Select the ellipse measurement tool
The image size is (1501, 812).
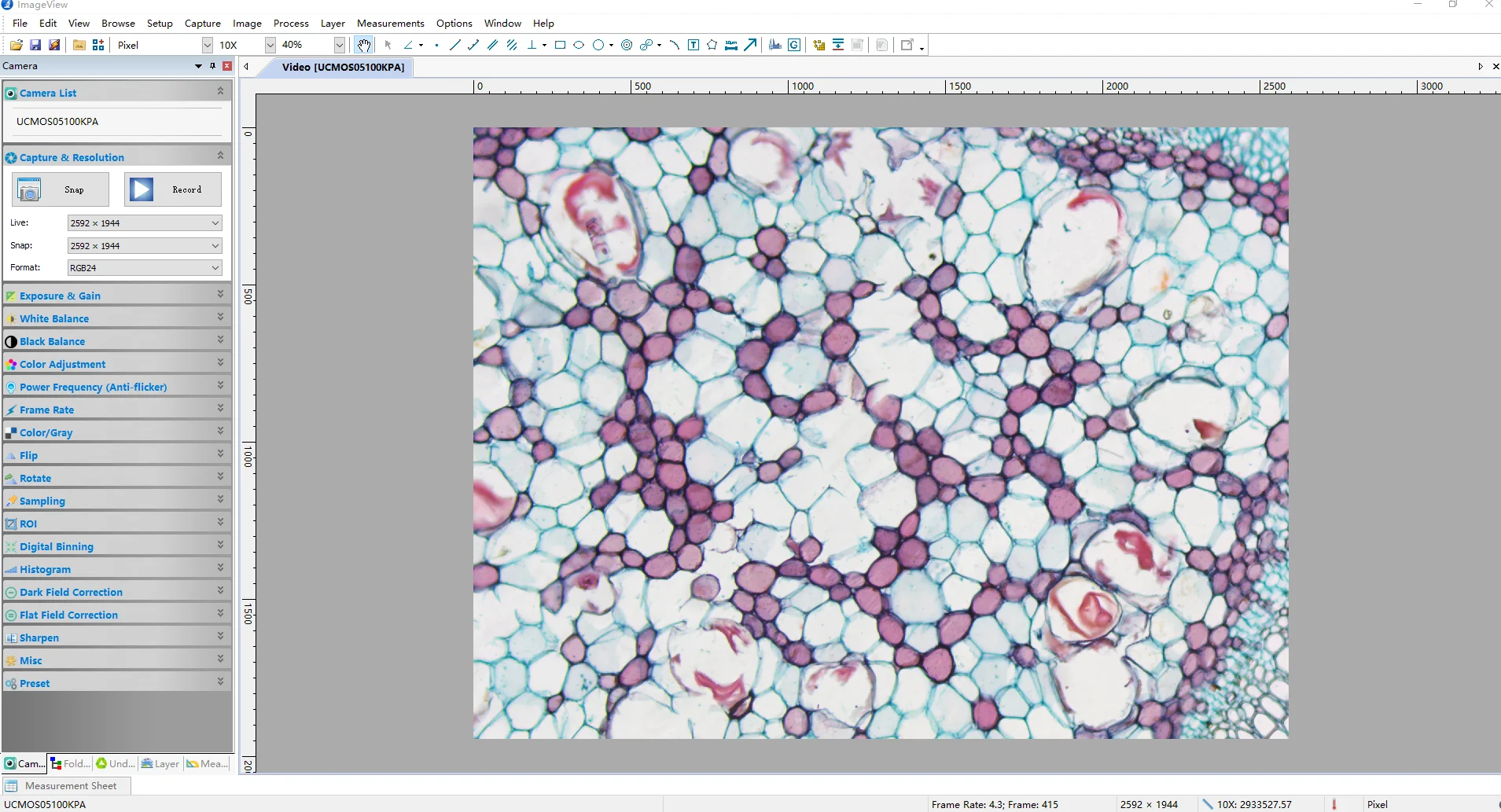[579, 46]
